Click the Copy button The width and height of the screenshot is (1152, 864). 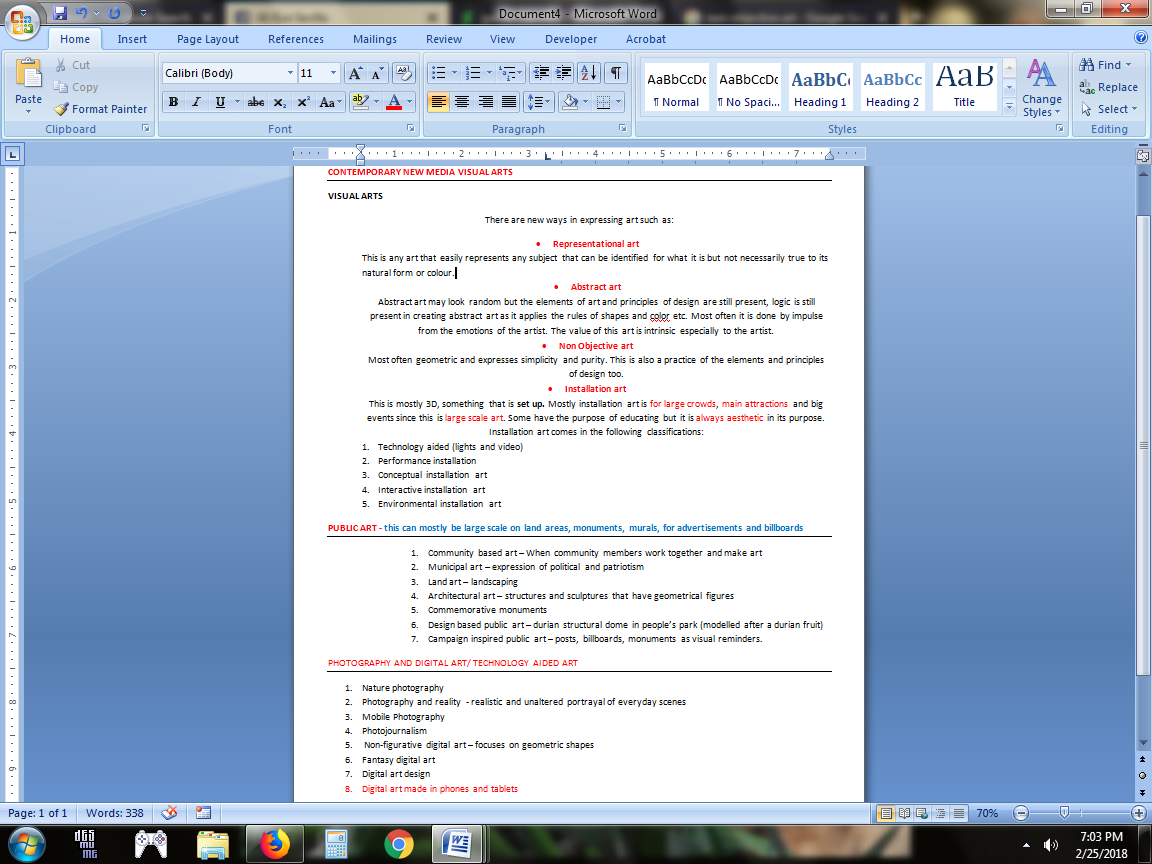76,87
